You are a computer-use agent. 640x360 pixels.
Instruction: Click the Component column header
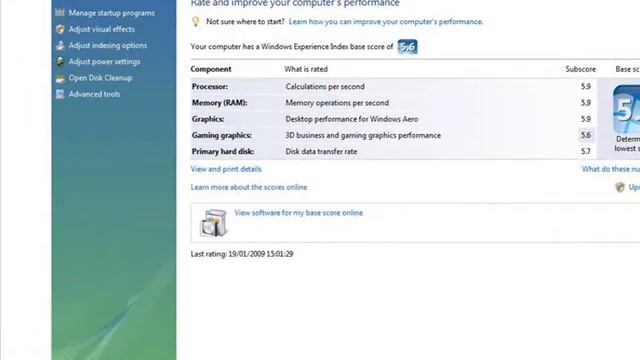coord(211,69)
